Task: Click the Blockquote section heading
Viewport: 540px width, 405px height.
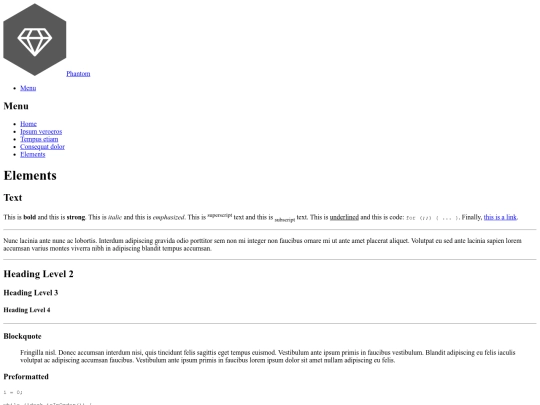Action: [x=22, y=336]
